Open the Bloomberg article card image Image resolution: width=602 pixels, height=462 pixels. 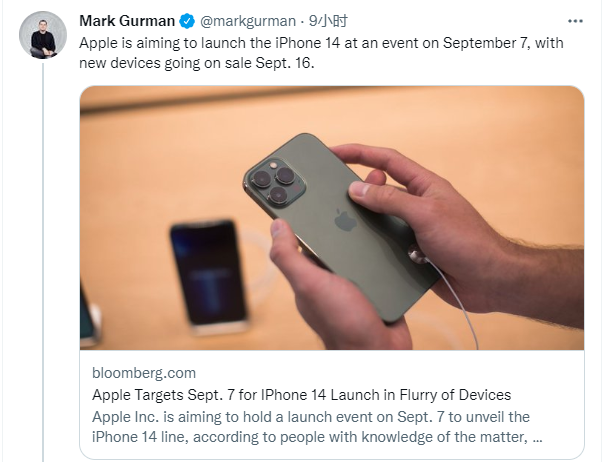tap(332, 218)
